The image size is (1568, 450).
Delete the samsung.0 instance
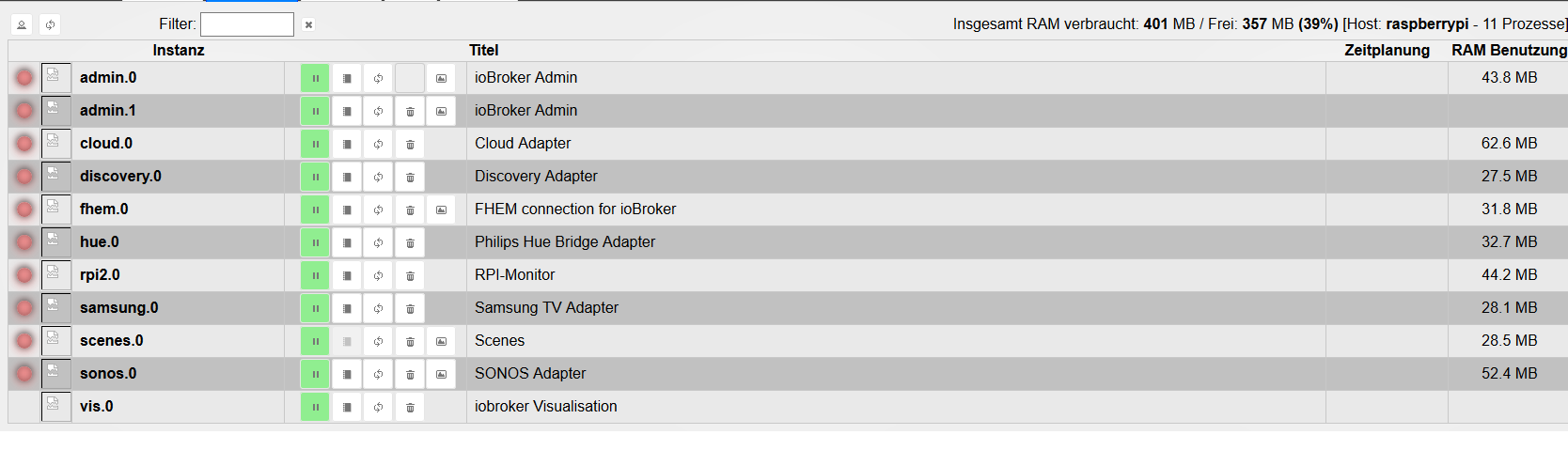410,308
